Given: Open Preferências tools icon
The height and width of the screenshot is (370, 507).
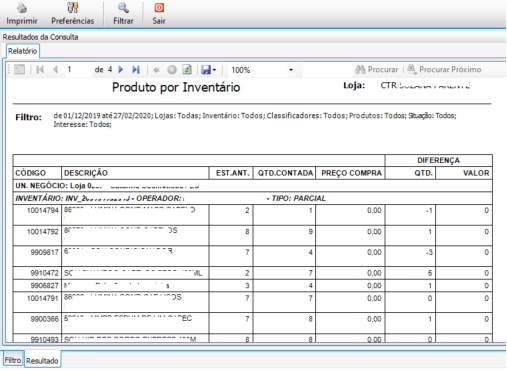Looking at the screenshot, I should (x=72, y=8).
